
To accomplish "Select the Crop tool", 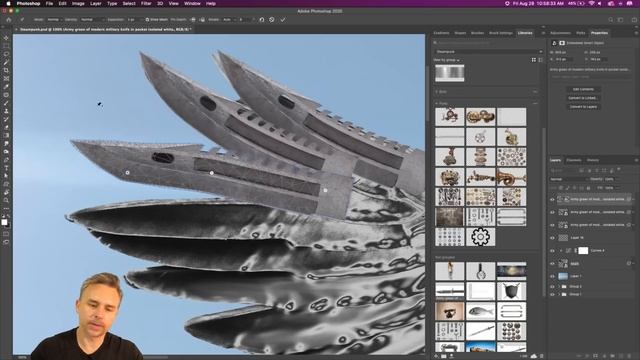I will coord(6,71).
